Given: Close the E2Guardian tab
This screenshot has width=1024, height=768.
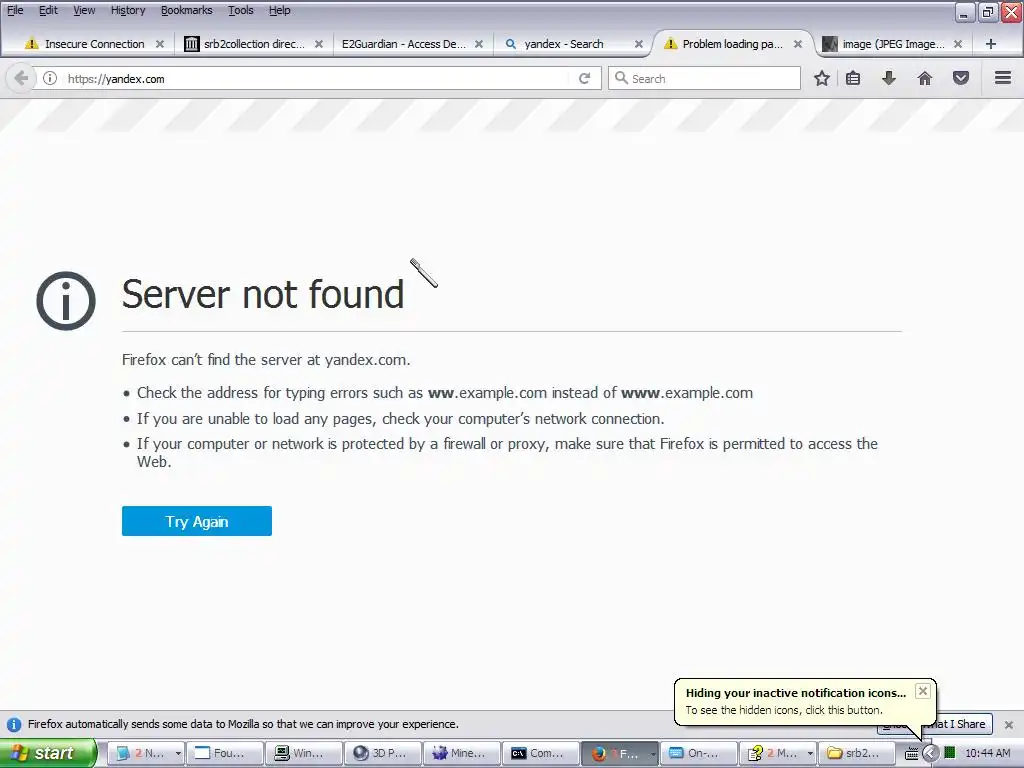Looking at the screenshot, I should [x=479, y=44].
